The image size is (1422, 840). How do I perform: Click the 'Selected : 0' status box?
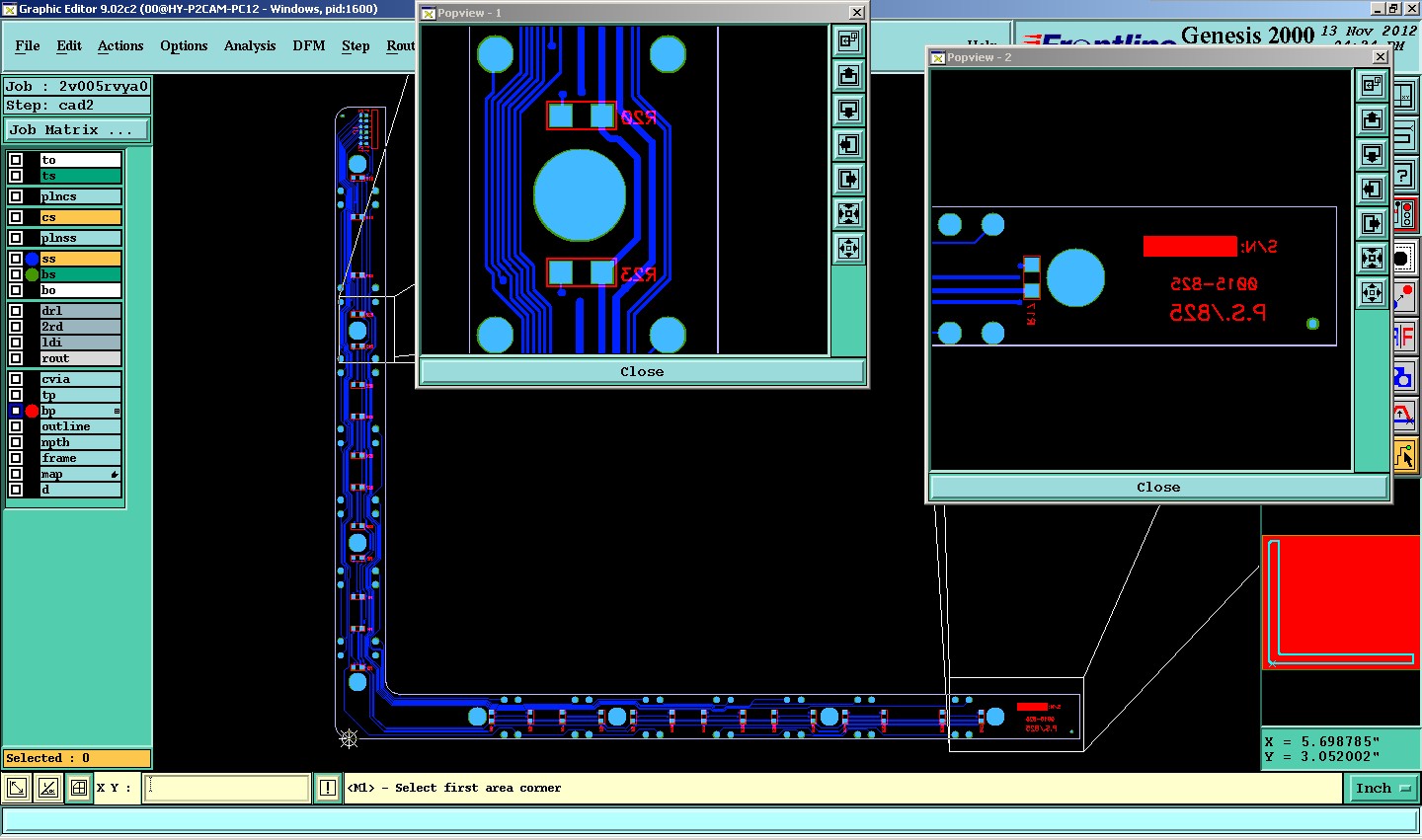(77, 758)
